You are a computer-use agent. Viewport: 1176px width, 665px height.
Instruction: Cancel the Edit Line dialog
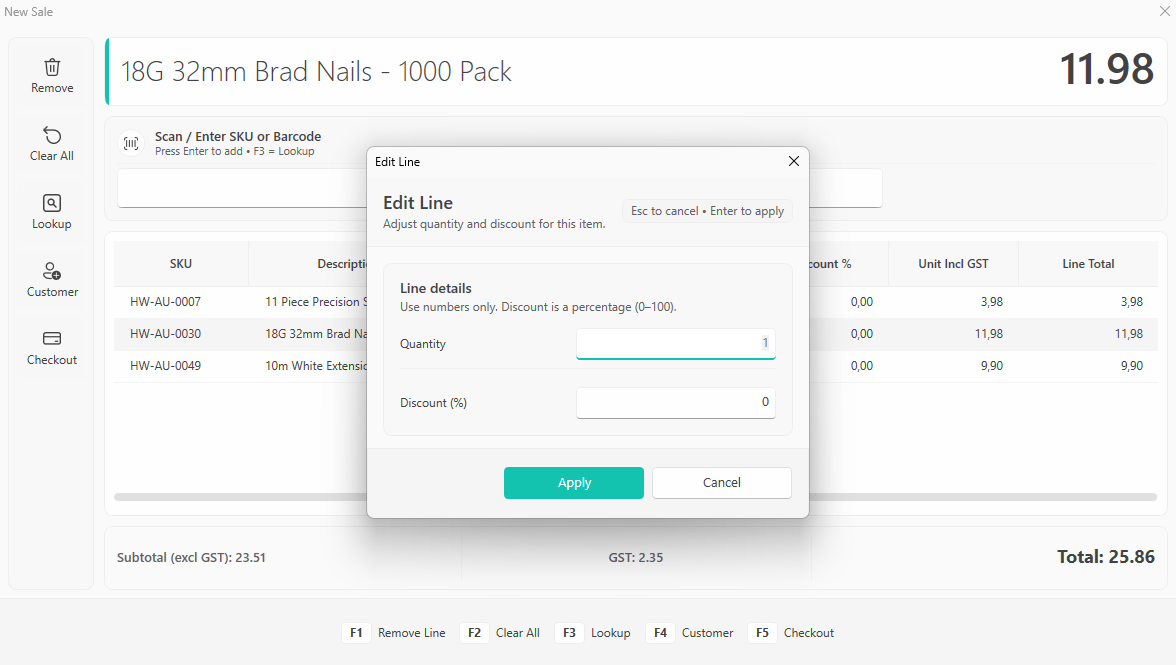click(x=722, y=483)
